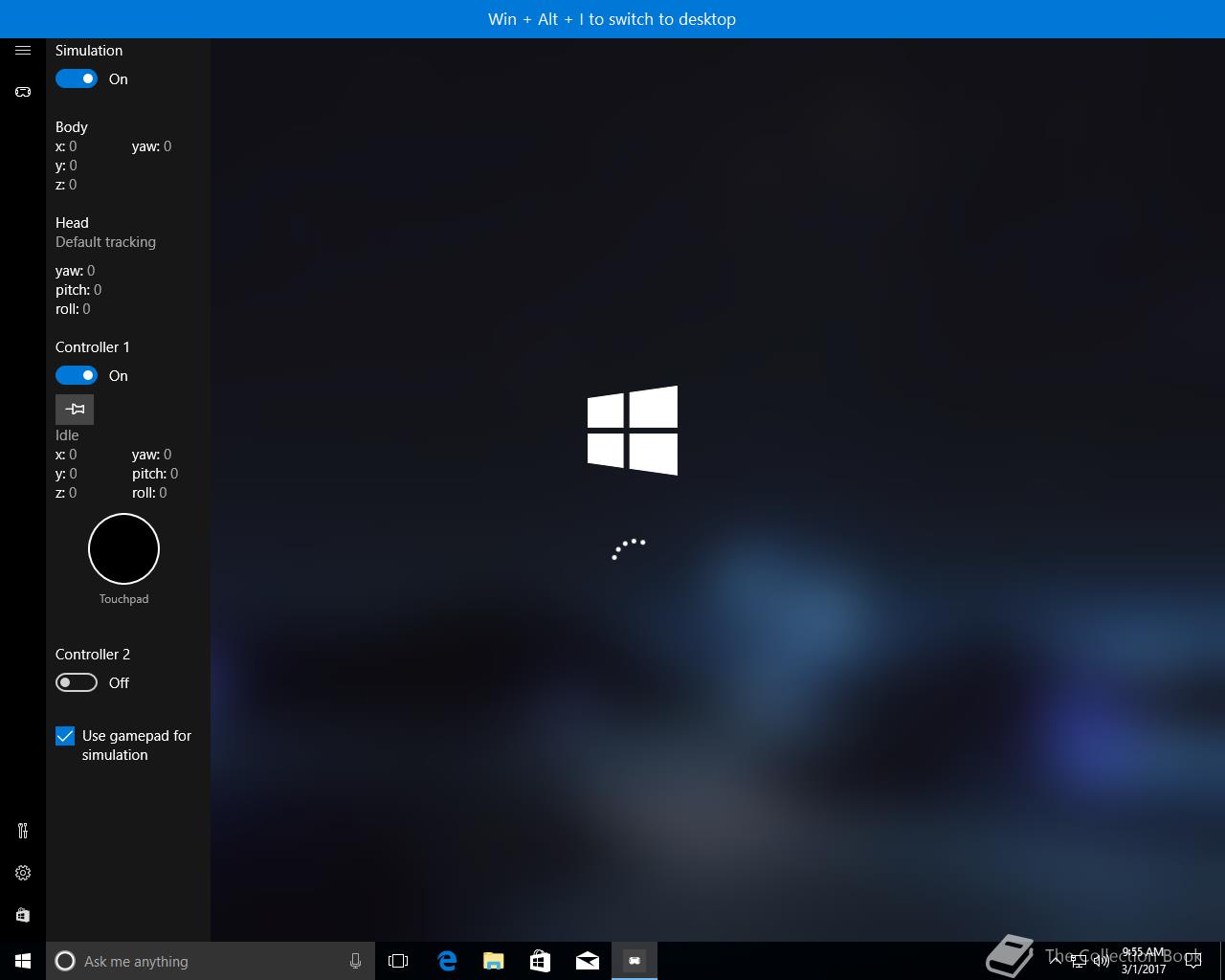The width and height of the screenshot is (1225, 980).
Task: Click the 'Idle' status text
Action: coord(67,435)
